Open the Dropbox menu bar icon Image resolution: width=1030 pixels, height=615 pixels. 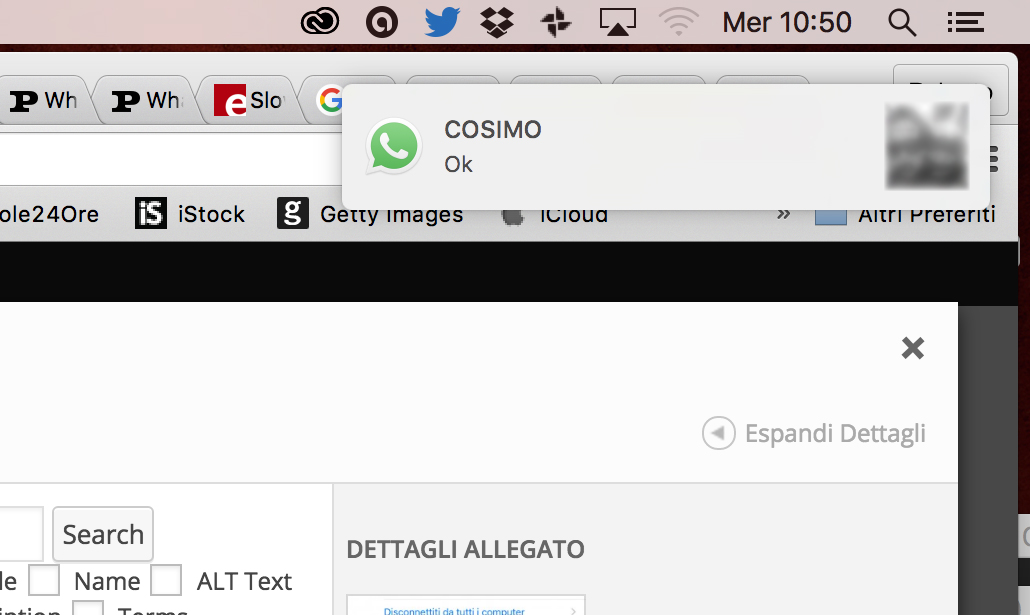pyautogui.click(x=497, y=22)
